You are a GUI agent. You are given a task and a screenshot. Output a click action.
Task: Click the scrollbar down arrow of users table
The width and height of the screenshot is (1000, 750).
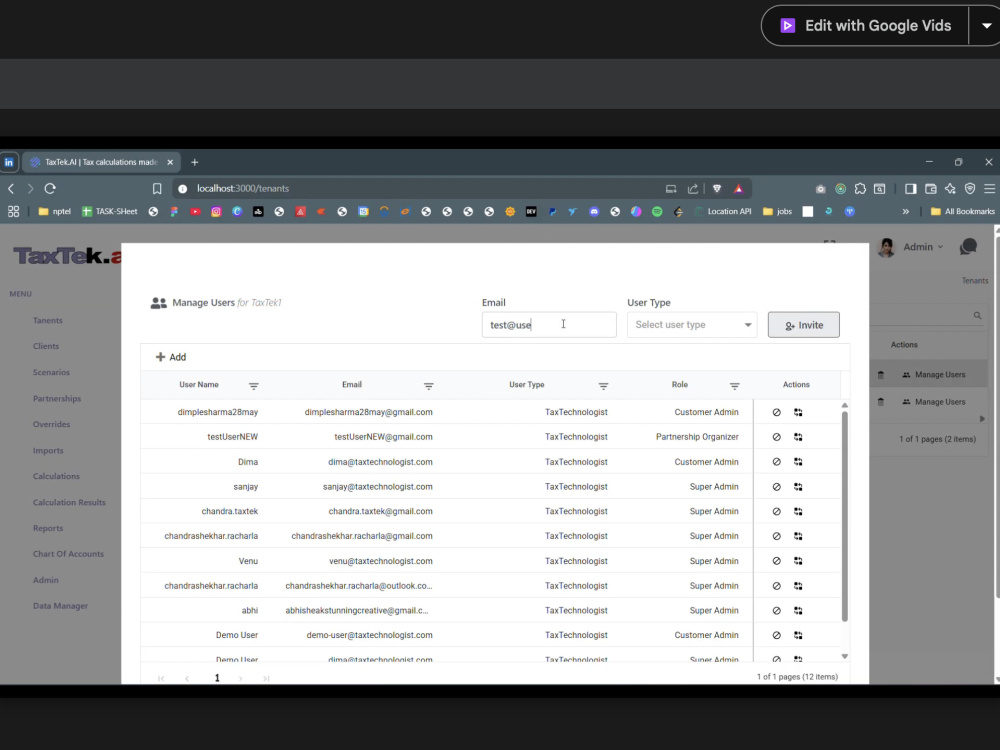pos(844,656)
